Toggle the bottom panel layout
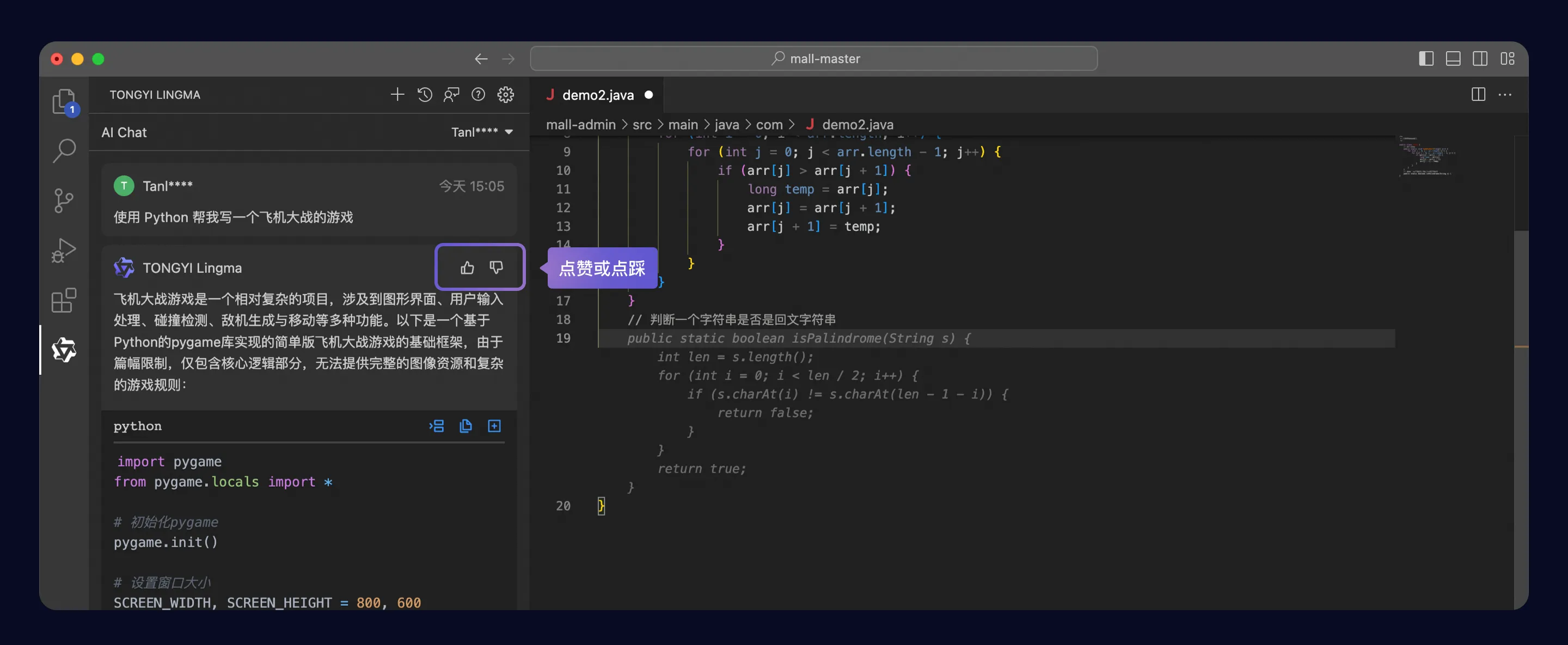The height and width of the screenshot is (645, 1568). coord(1453,58)
